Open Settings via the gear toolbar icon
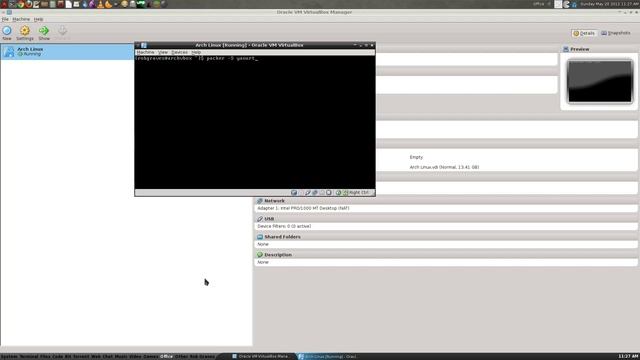The image size is (640, 360). tap(25, 31)
